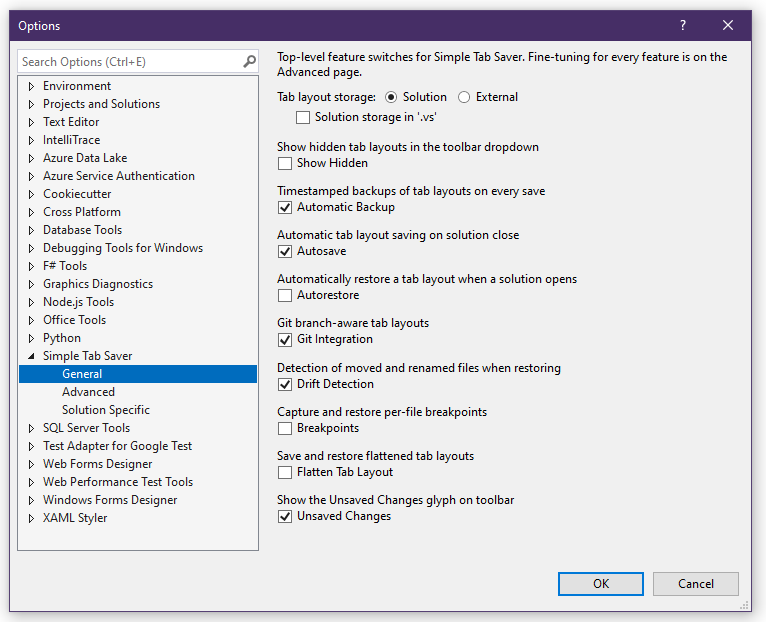Viewport: 766px width, 622px height.
Task: Select the Office Tools category label
Action: pos(74,320)
